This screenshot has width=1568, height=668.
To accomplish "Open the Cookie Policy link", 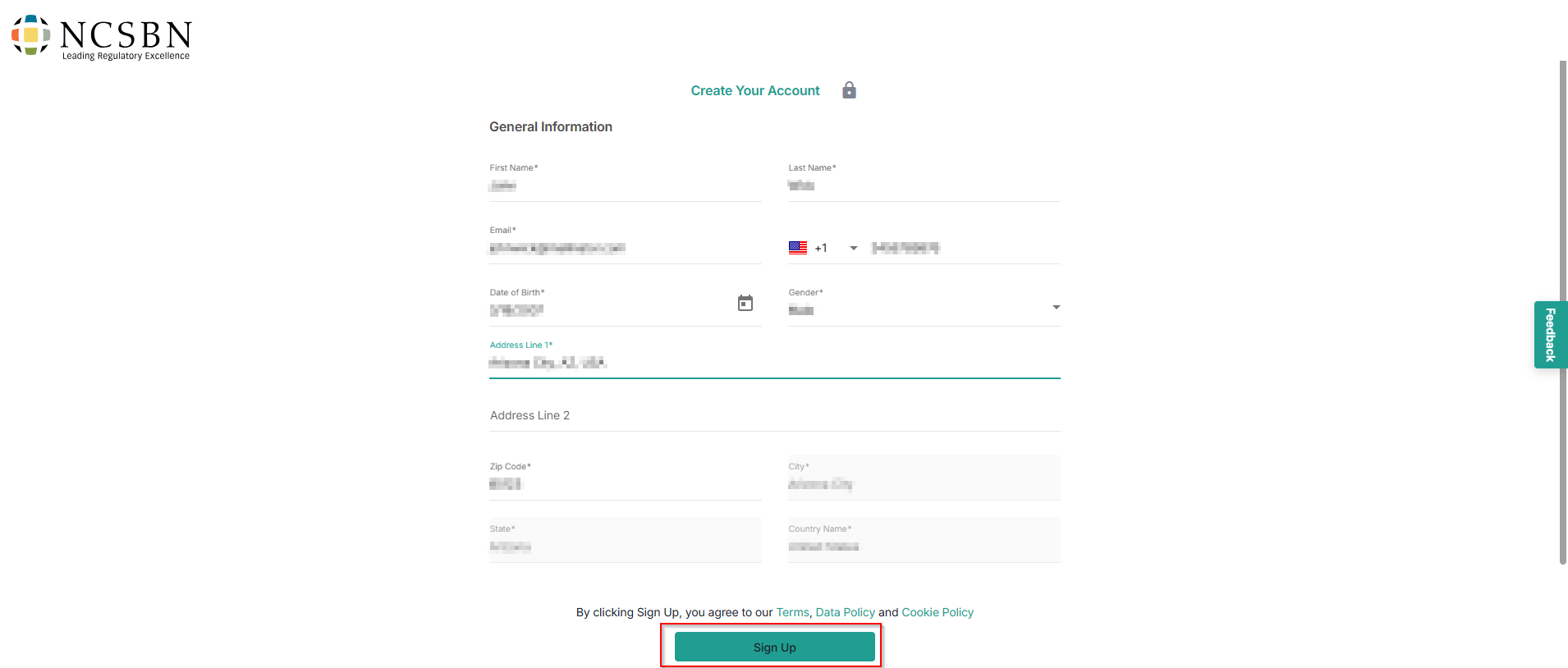I will (x=937, y=612).
